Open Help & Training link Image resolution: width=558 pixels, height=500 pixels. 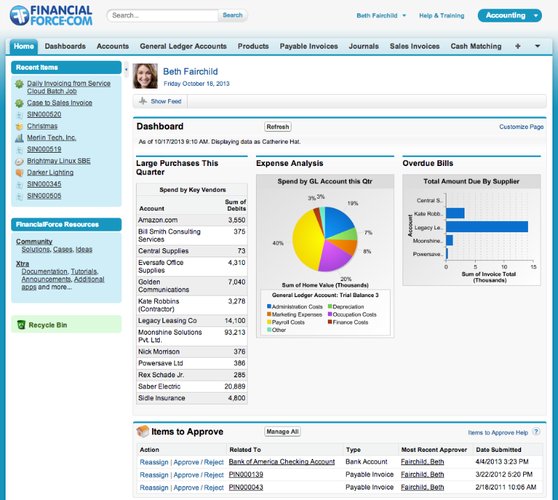pyautogui.click(x=441, y=16)
